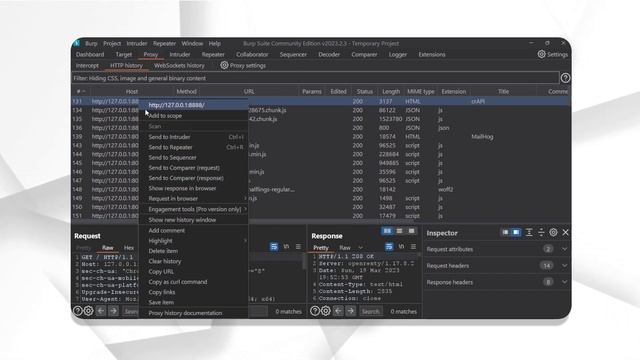This screenshot has width=640, height=360.
Task: Sort by Length column header
Action: pyautogui.click(x=391, y=91)
